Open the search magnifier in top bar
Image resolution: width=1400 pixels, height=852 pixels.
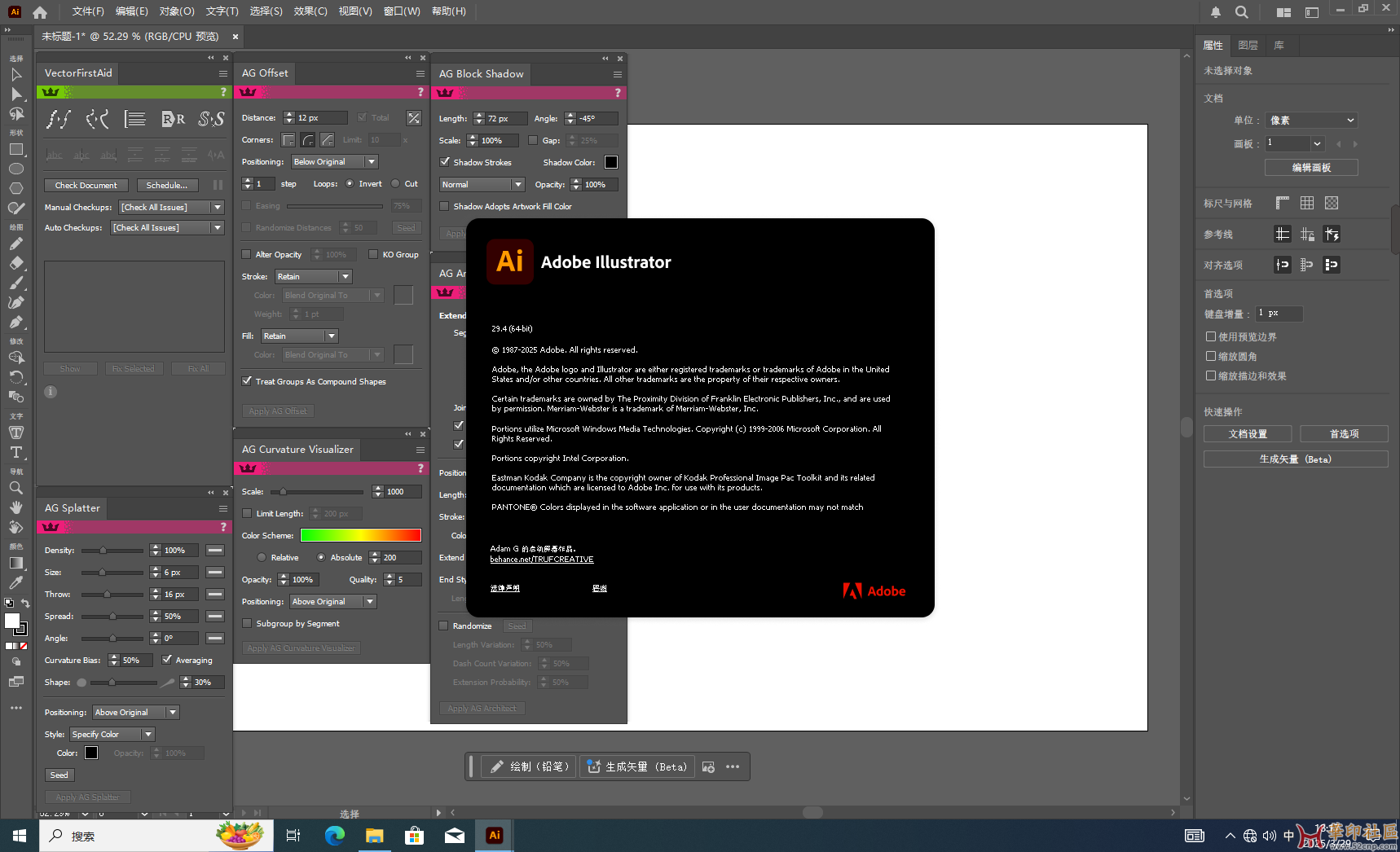1242,12
